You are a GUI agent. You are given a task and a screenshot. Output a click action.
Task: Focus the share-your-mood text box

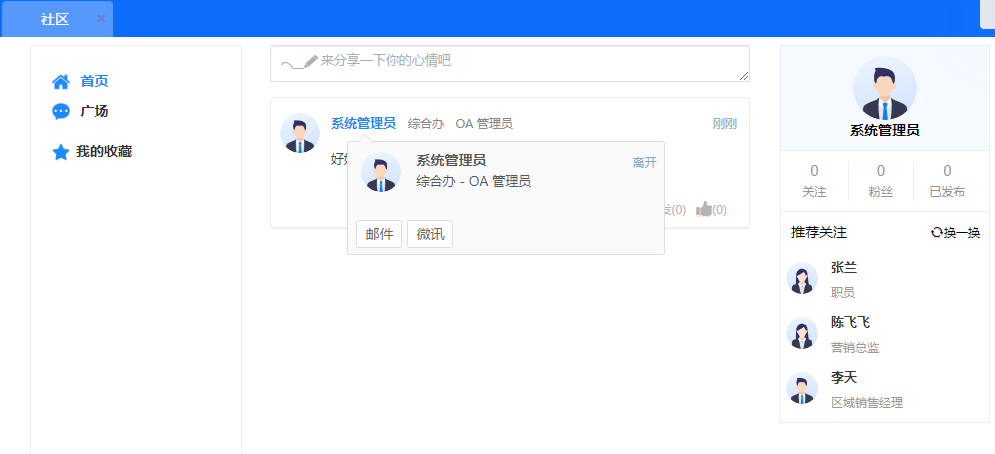coord(510,64)
